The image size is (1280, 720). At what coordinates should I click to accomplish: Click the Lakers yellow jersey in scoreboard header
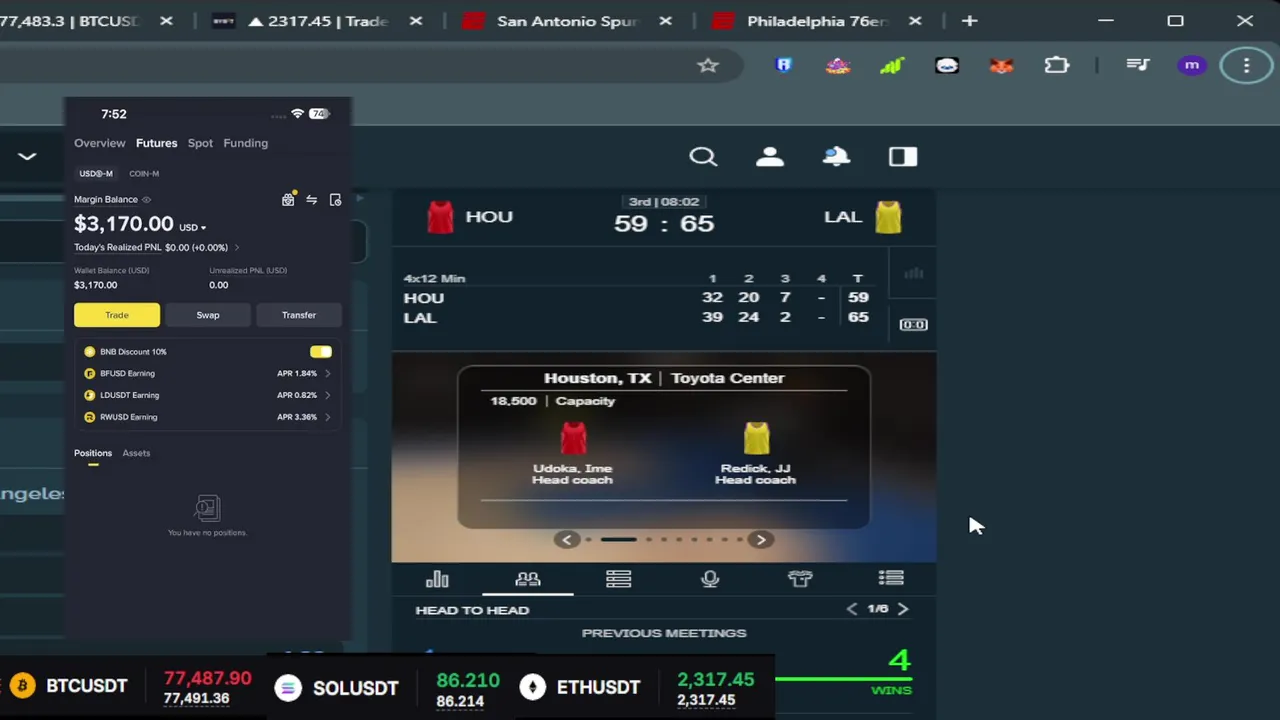[x=888, y=217]
